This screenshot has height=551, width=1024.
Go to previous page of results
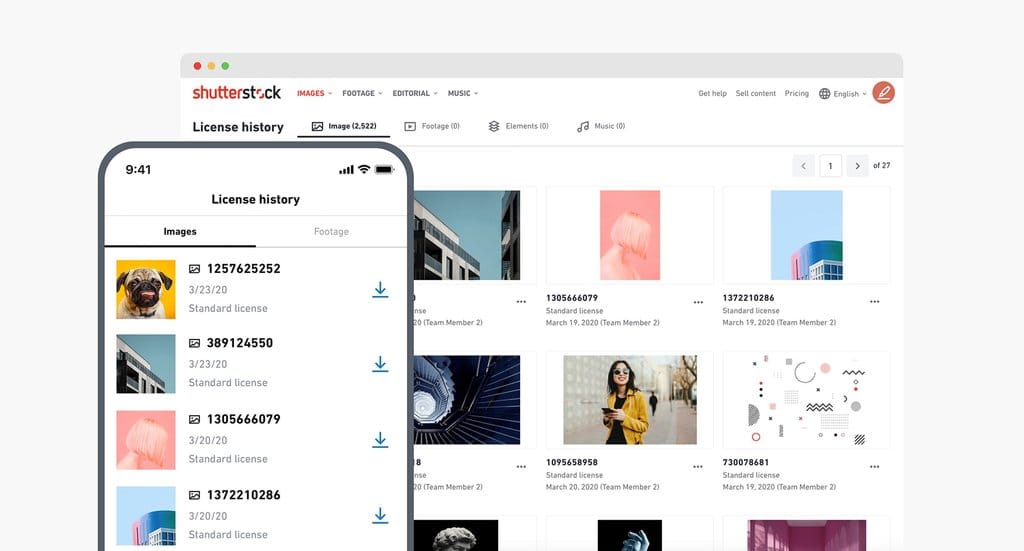[x=803, y=166]
